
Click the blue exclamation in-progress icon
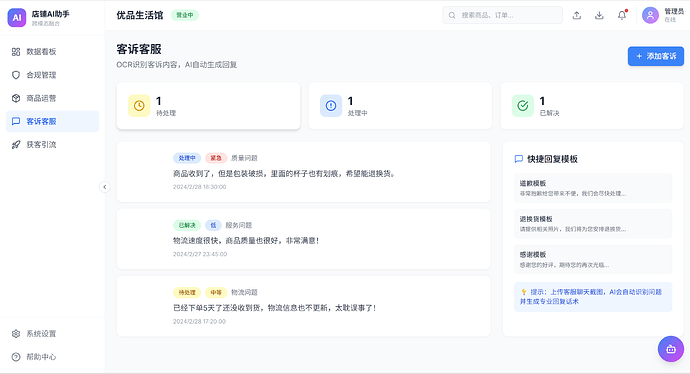coord(331,106)
